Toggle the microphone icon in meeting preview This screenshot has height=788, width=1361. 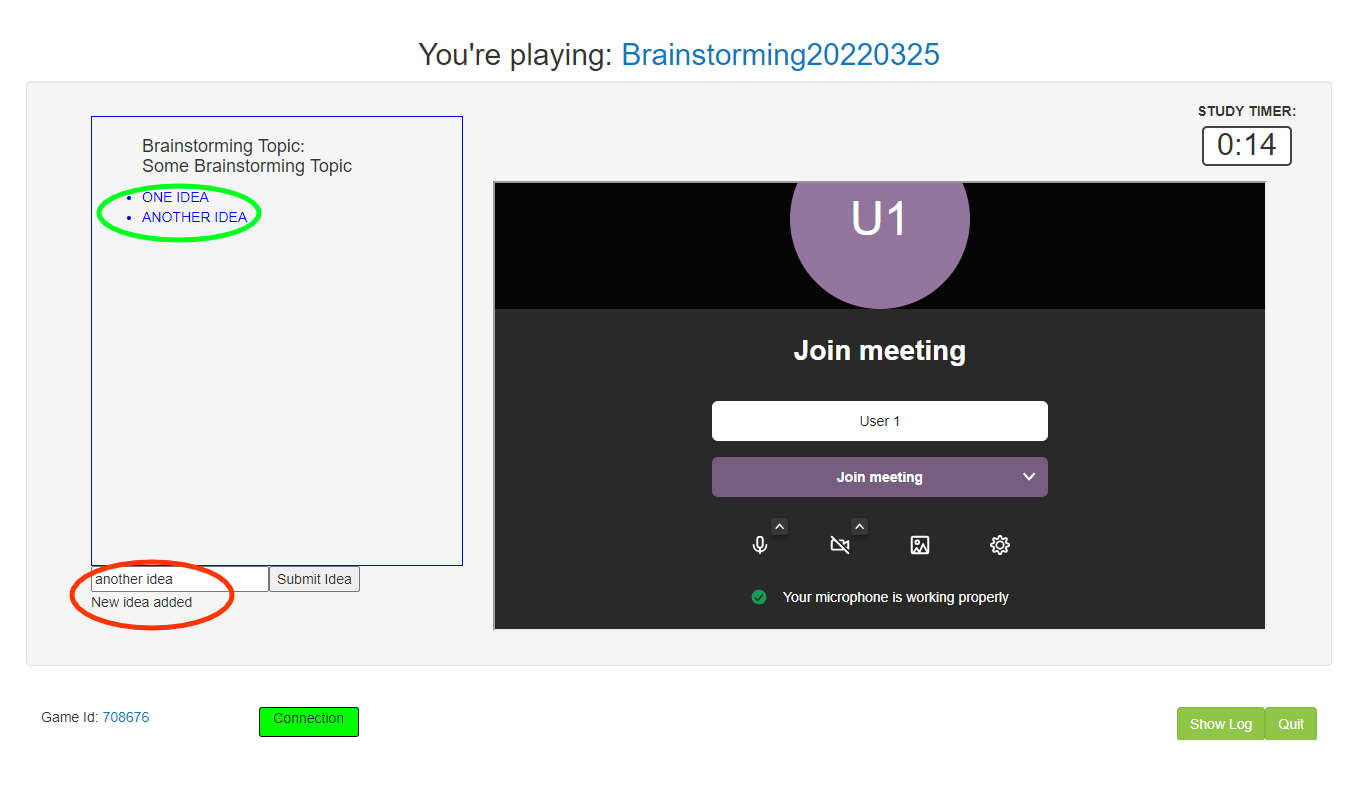[x=760, y=545]
